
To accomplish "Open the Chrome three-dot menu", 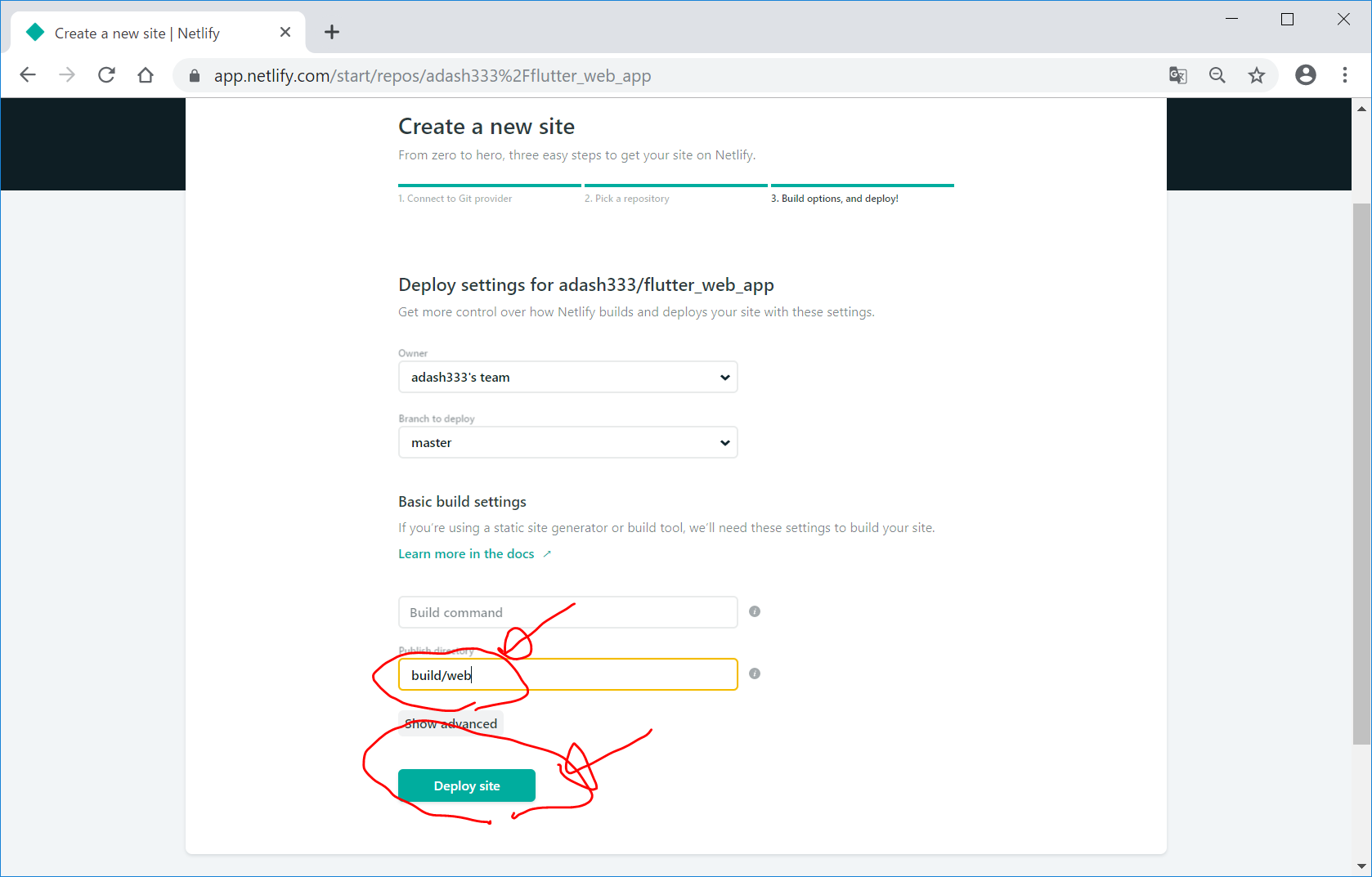I will [x=1344, y=75].
